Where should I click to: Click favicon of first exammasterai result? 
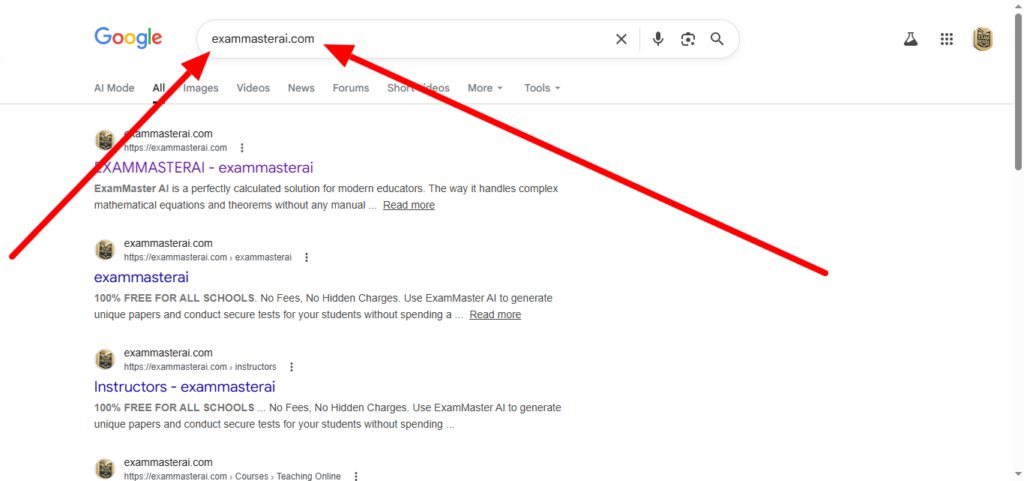[105, 140]
